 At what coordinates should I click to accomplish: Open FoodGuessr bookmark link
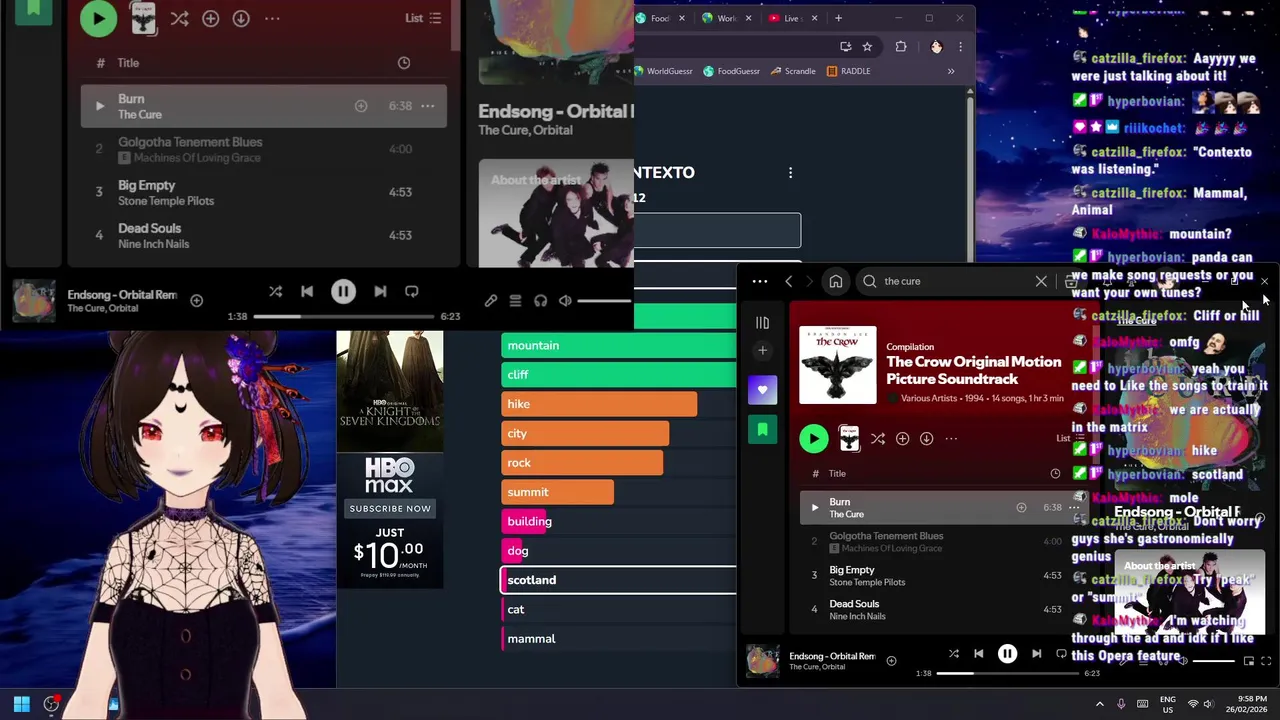(x=732, y=71)
